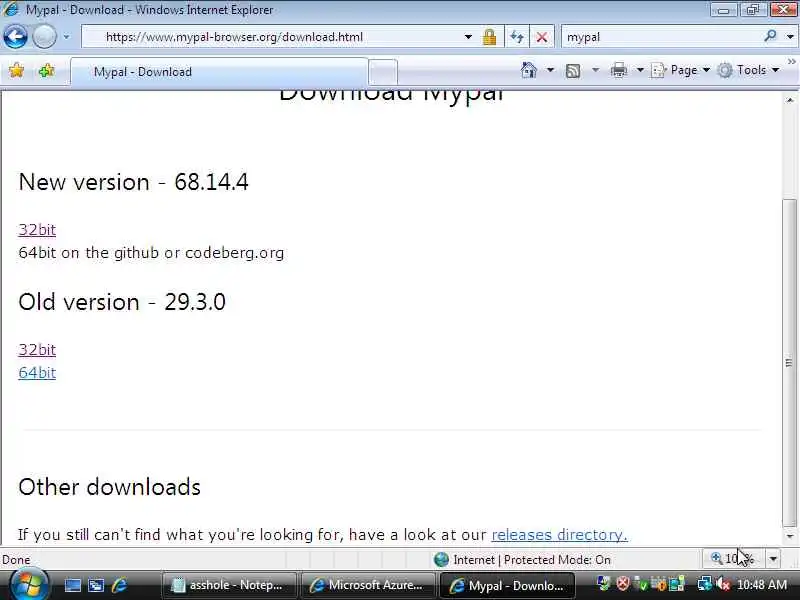Expand the Home button dropdown arrow
800x600 pixels.
tap(551, 70)
